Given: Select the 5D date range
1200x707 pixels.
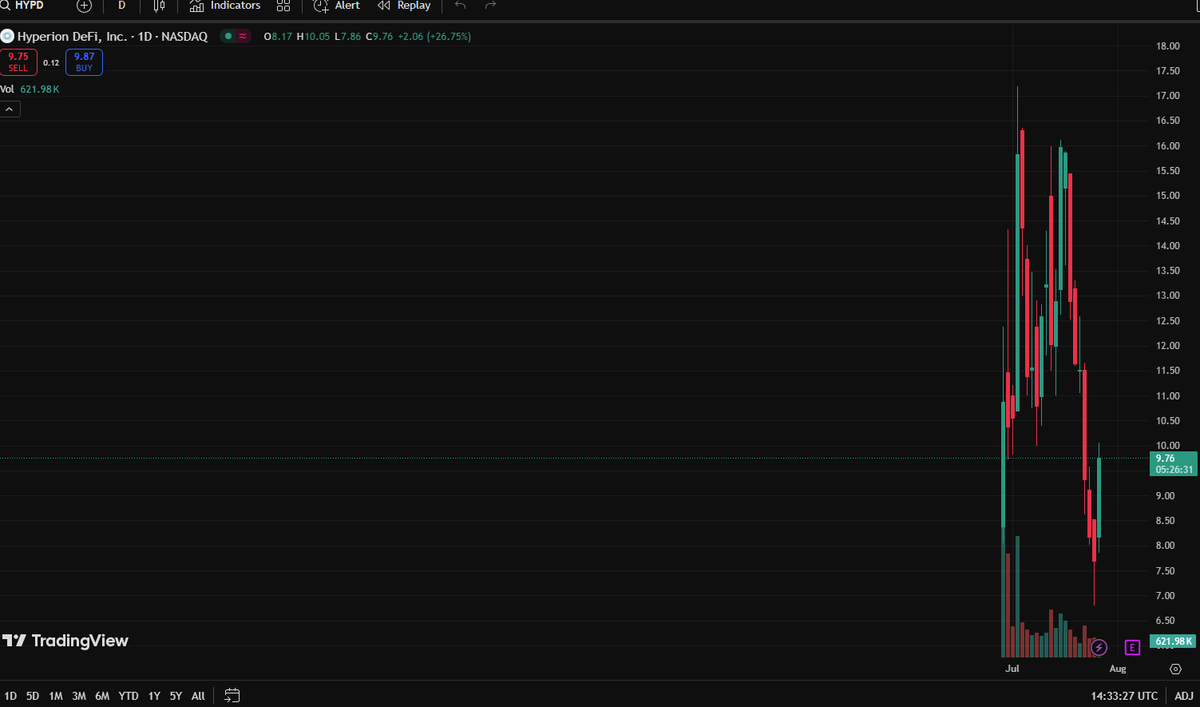Looking at the screenshot, I should (33, 695).
